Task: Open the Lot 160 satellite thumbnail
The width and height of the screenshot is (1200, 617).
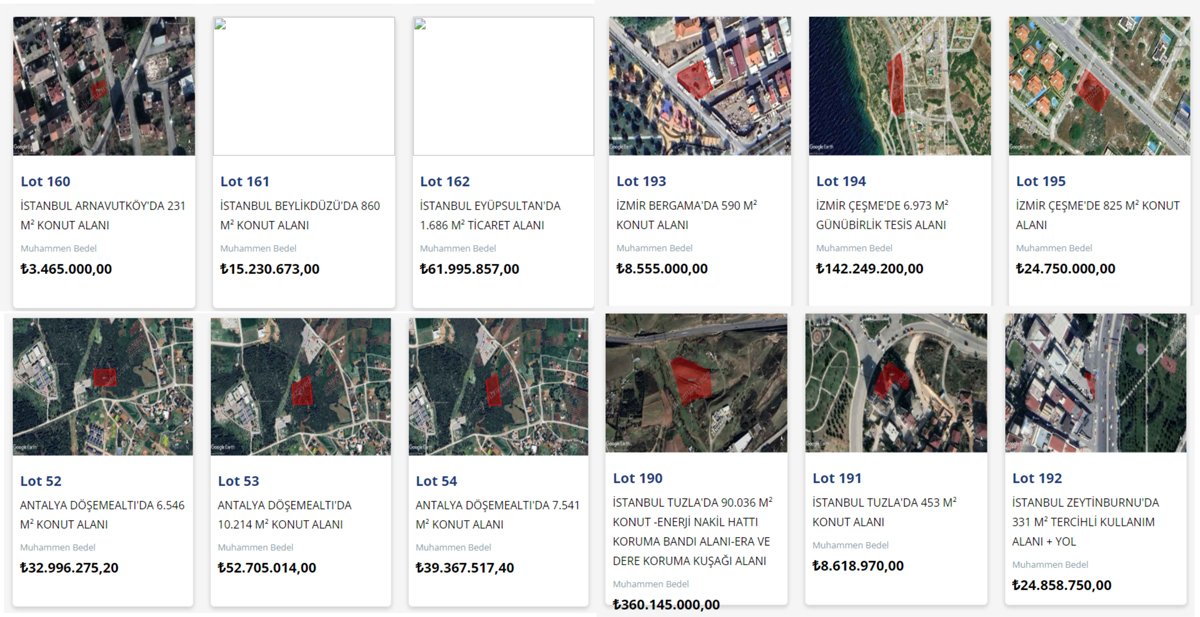Action: [104, 86]
